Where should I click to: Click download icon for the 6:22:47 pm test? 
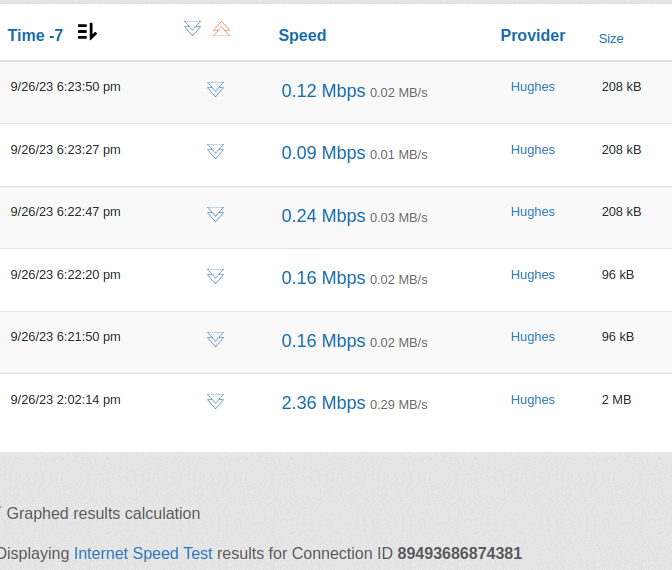tap(215, 214)
